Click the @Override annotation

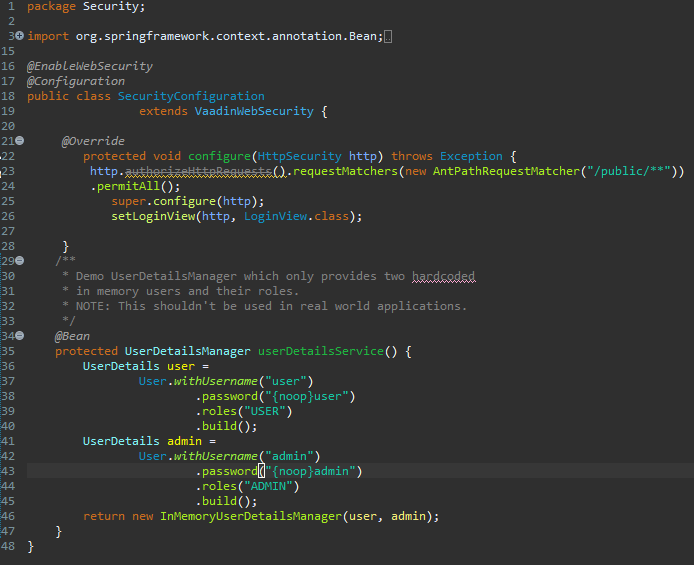[93, 141]
